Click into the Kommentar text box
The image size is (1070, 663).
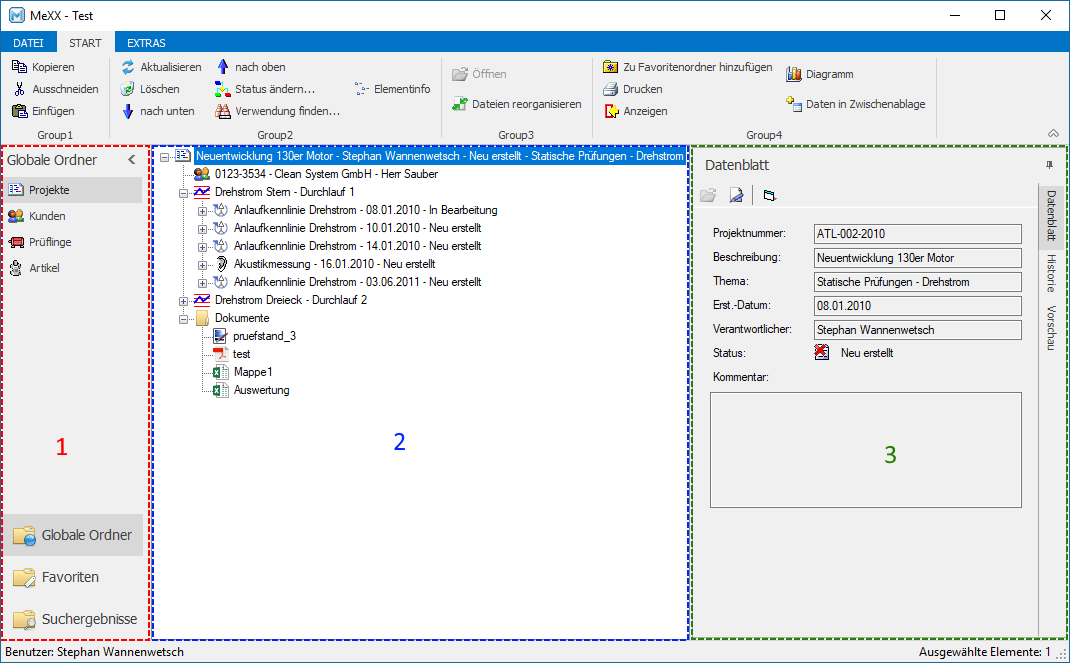865,450
